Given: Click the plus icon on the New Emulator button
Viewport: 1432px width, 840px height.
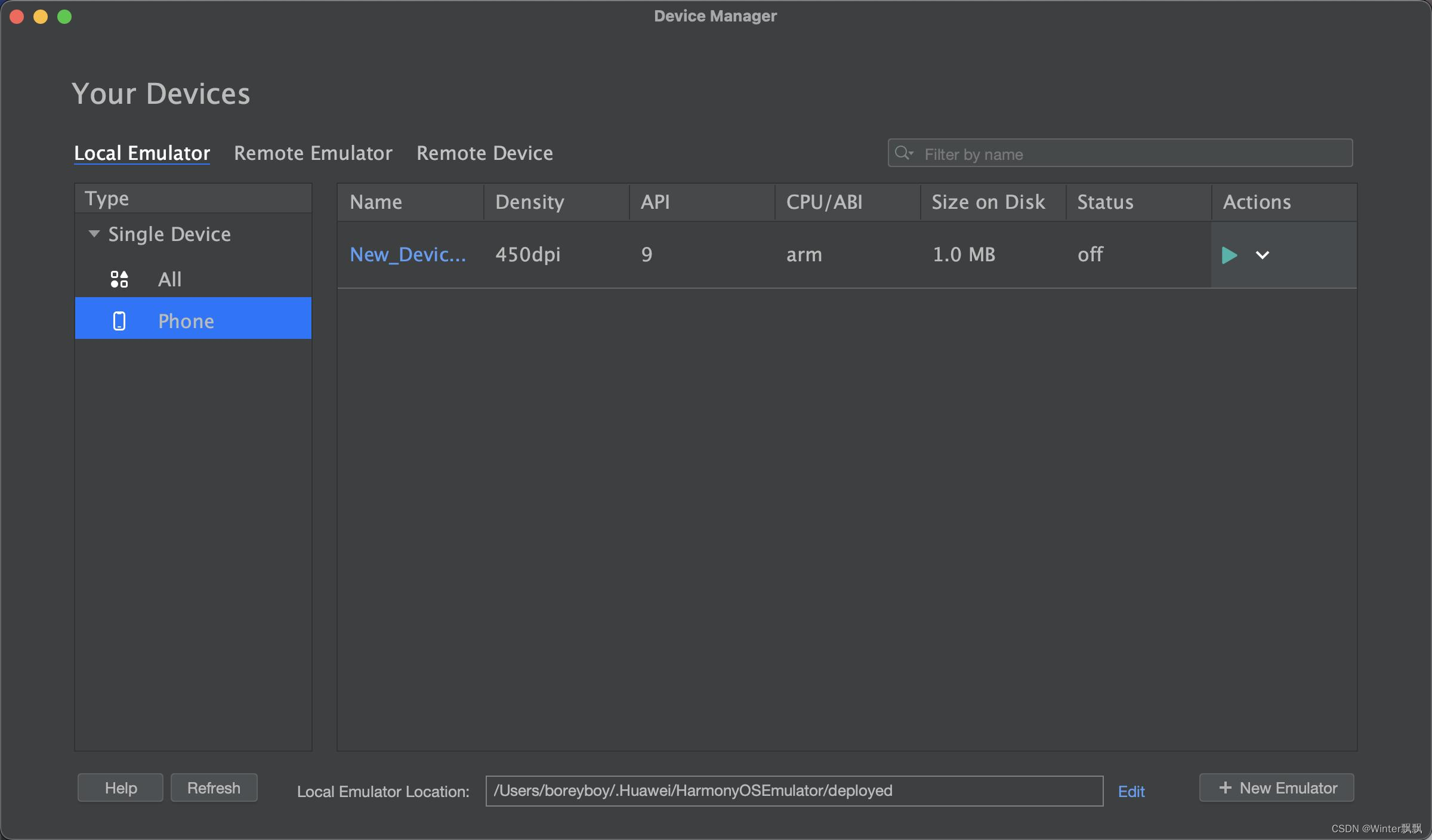Looking at the screenshot, I should 1225,788.
